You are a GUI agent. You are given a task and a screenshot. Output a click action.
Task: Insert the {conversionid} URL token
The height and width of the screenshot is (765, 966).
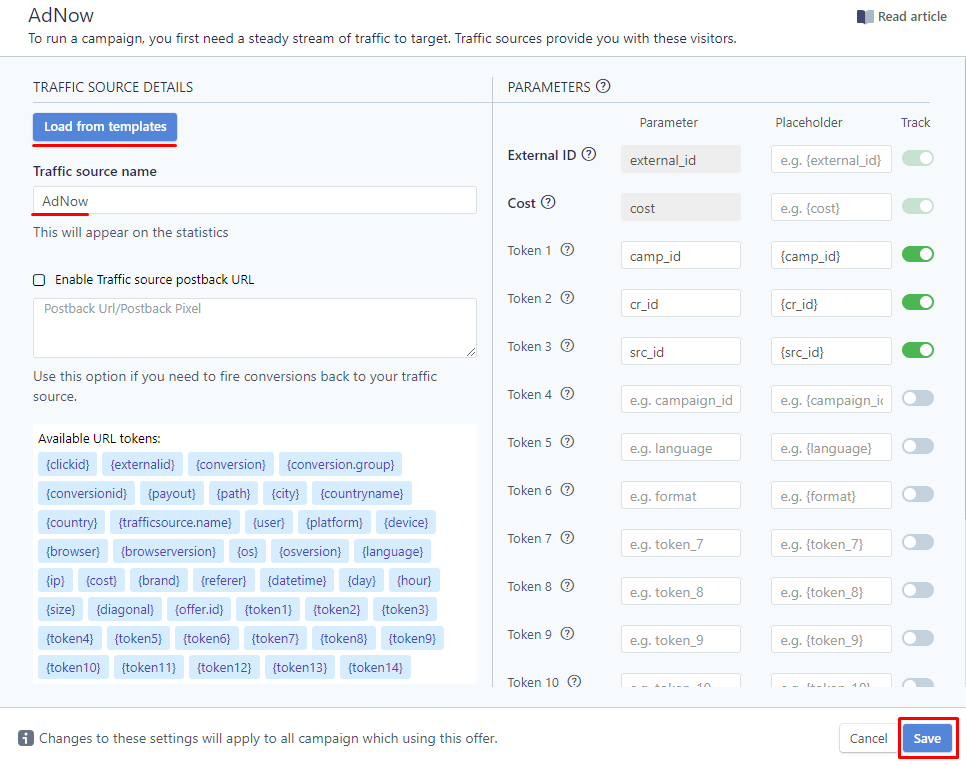coord(86,493)
